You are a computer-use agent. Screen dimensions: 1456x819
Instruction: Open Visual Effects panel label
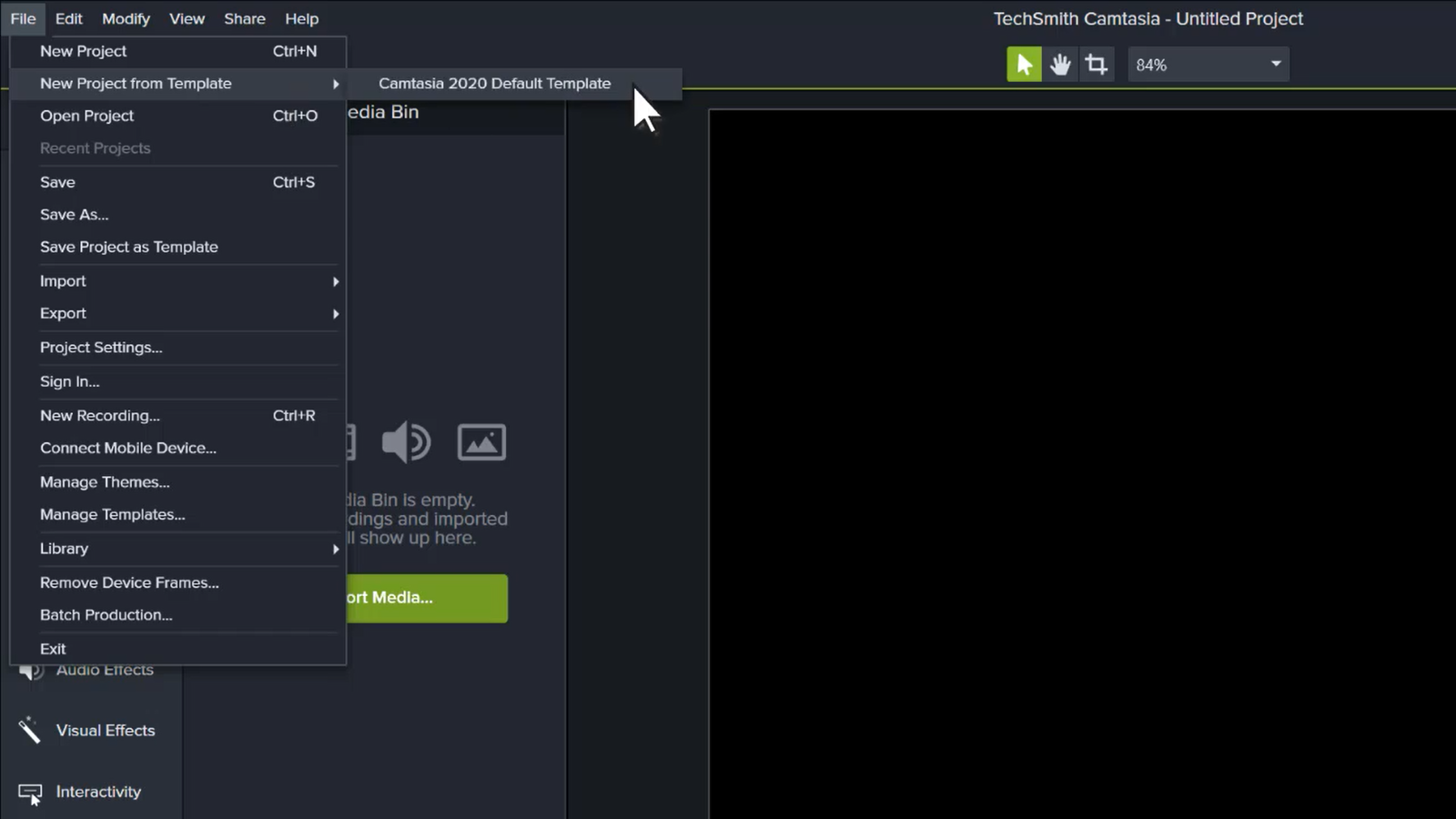pos(106,731)
